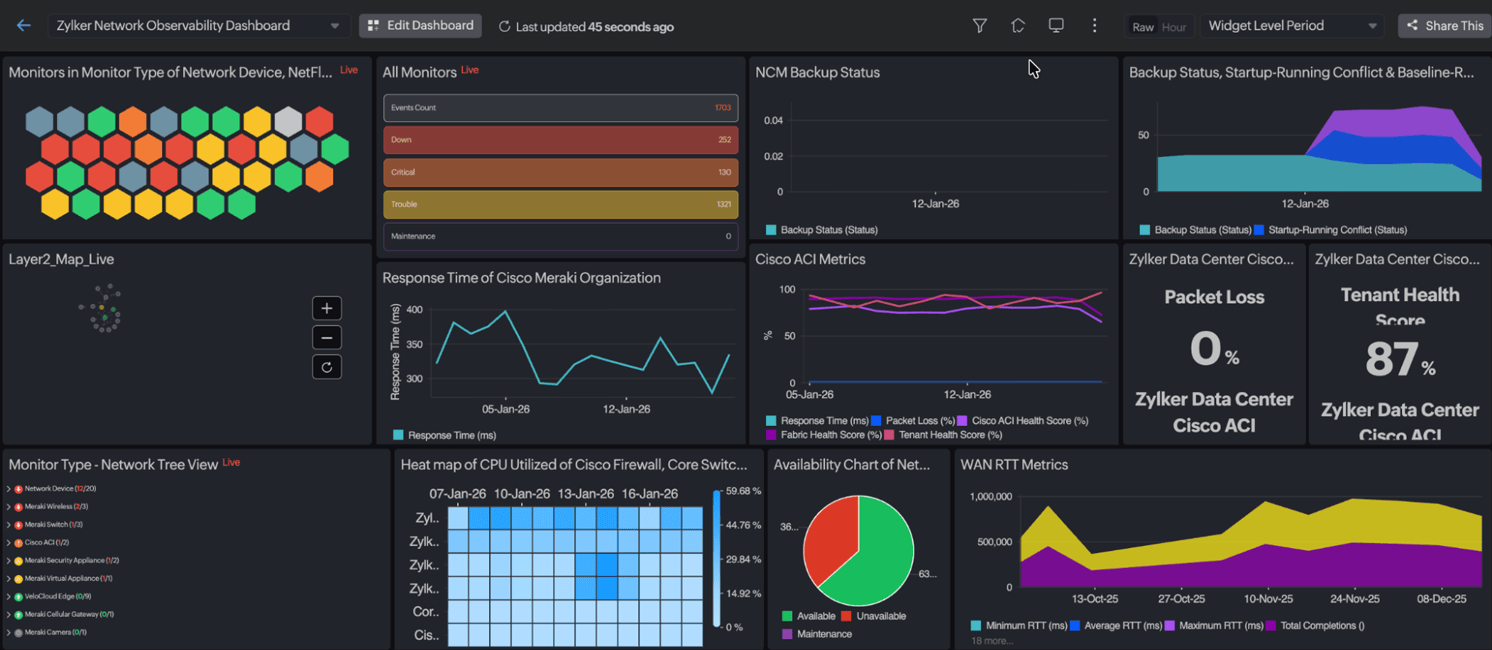Click the alarm escalation icon next to the filter
The image size is (1492, 650).
pyautogui.click(x=1018, y=25)
